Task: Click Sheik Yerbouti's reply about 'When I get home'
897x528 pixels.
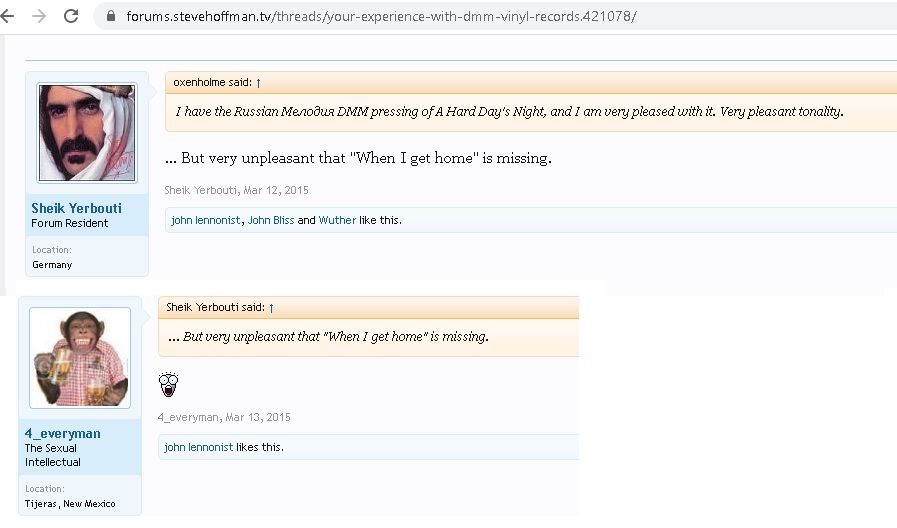Action: (x=358, y=158)
